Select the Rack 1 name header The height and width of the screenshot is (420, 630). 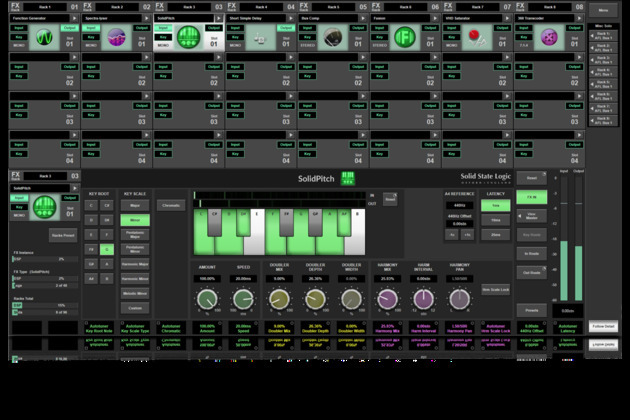tap(45, 7)
